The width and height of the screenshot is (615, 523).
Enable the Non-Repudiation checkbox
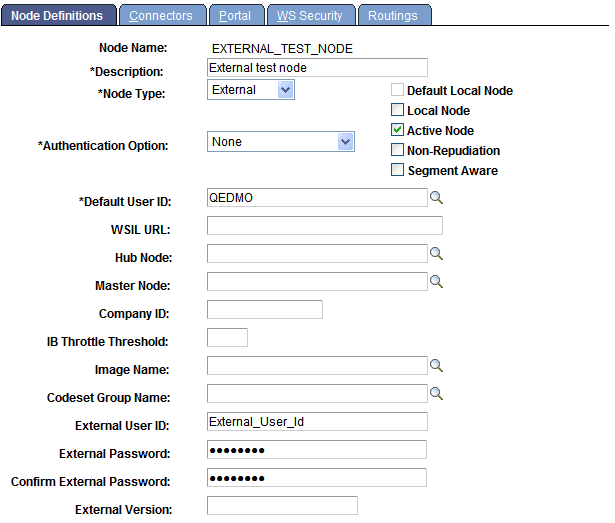coord(397,150)
